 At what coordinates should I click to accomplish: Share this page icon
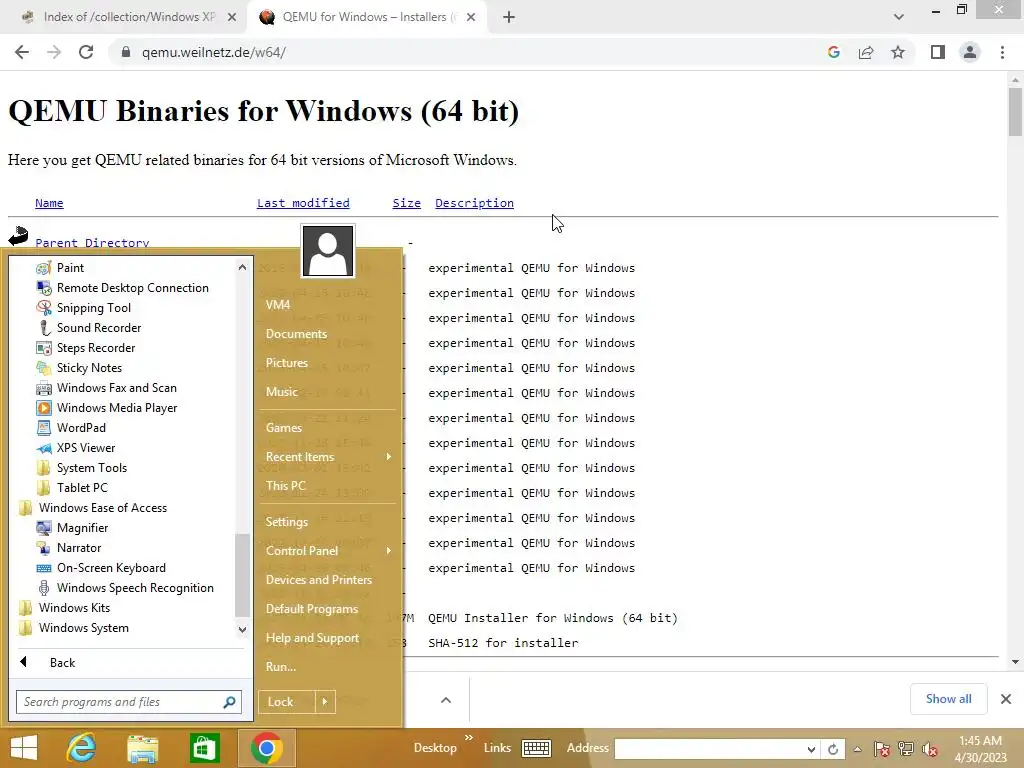tap(866, 52)
